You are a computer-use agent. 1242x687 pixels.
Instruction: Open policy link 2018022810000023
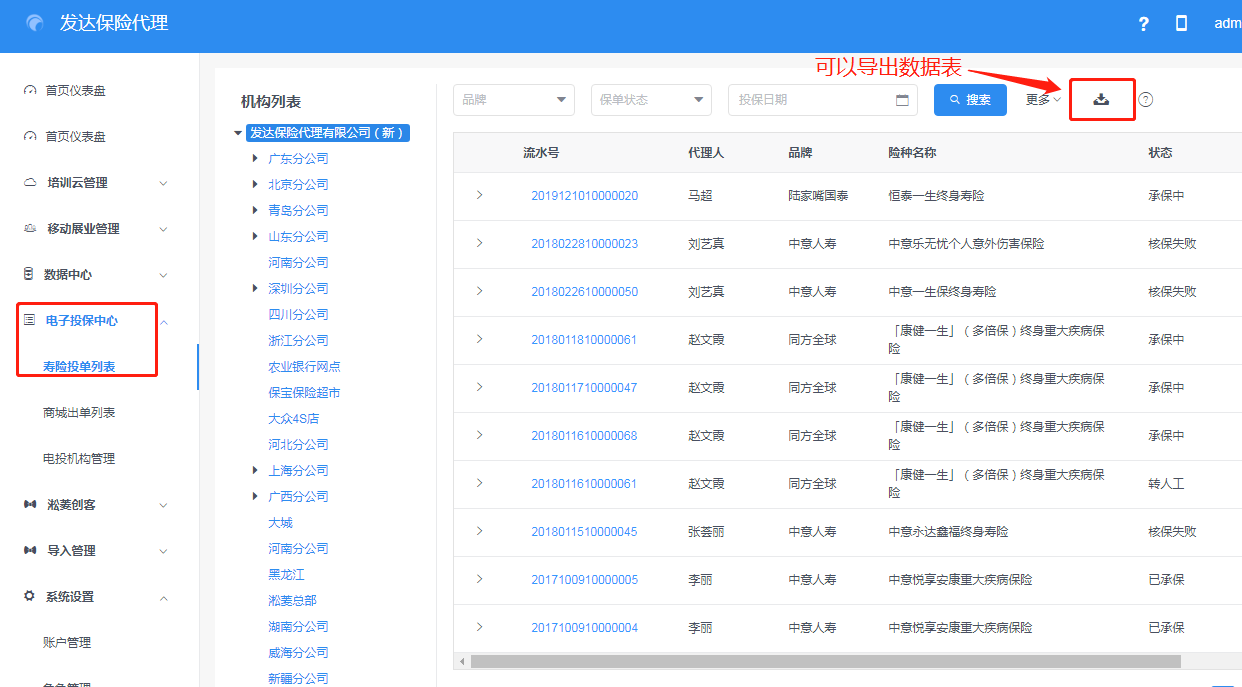[584, 244]
